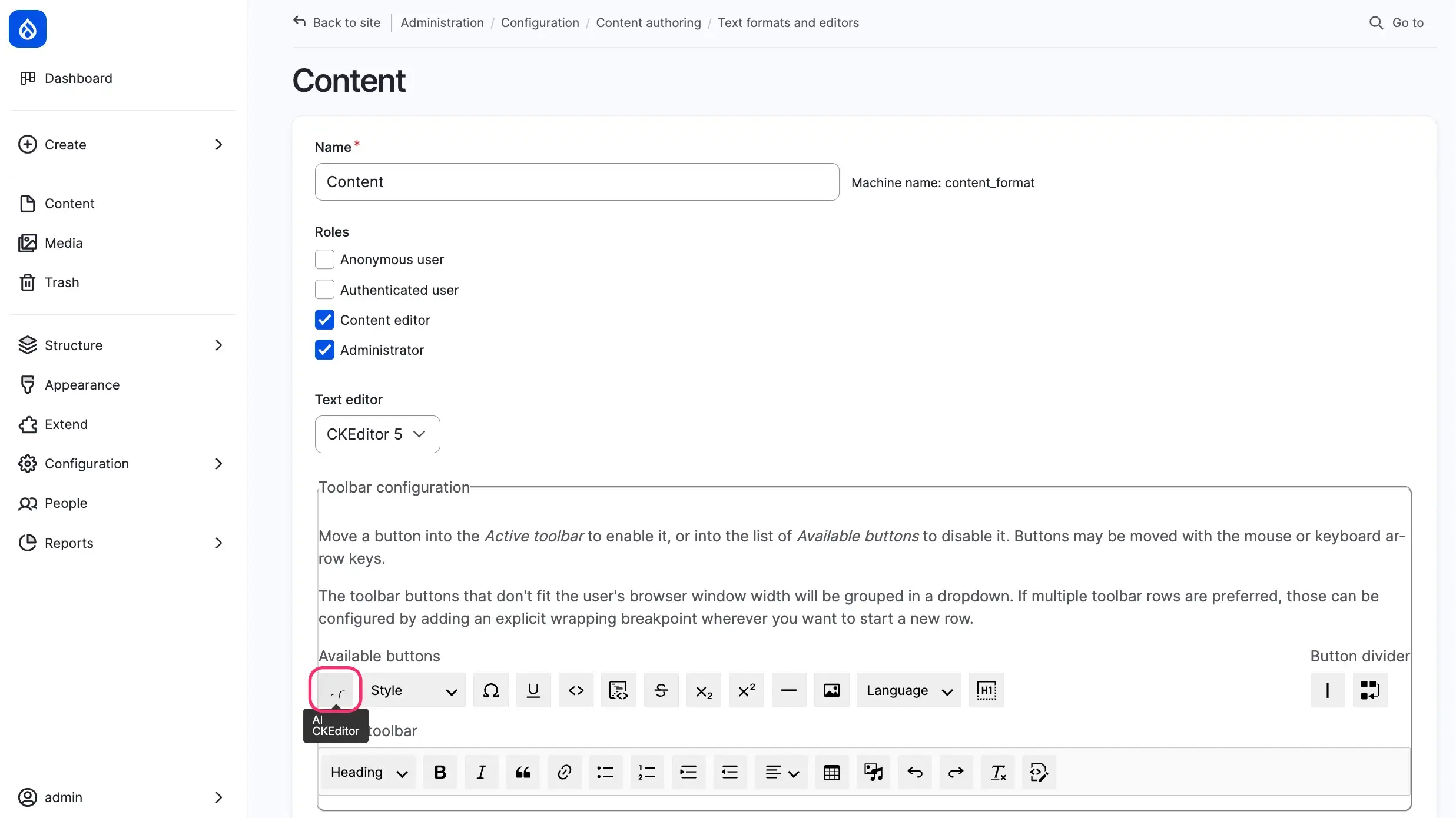This screenshot has height=818, width=1456.
Task: Click the Name text field
Action: click(x=576, y=182)
